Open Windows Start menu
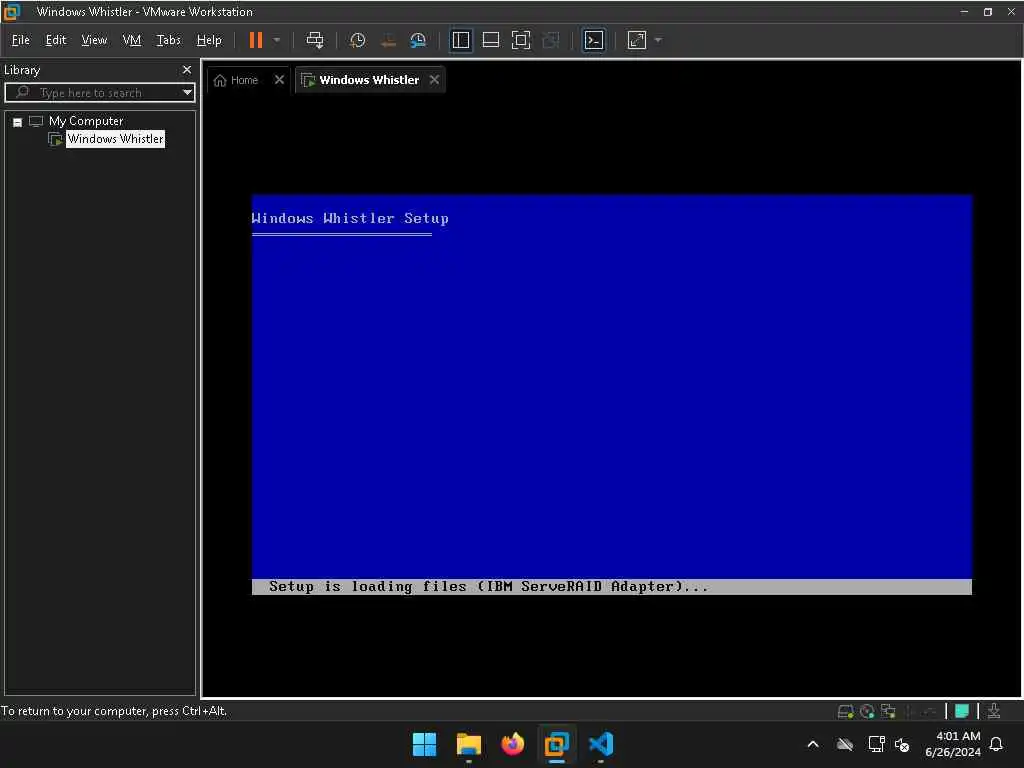Image resolution: width=1024 pixels, height=768 pixels. tap(424, 744)
